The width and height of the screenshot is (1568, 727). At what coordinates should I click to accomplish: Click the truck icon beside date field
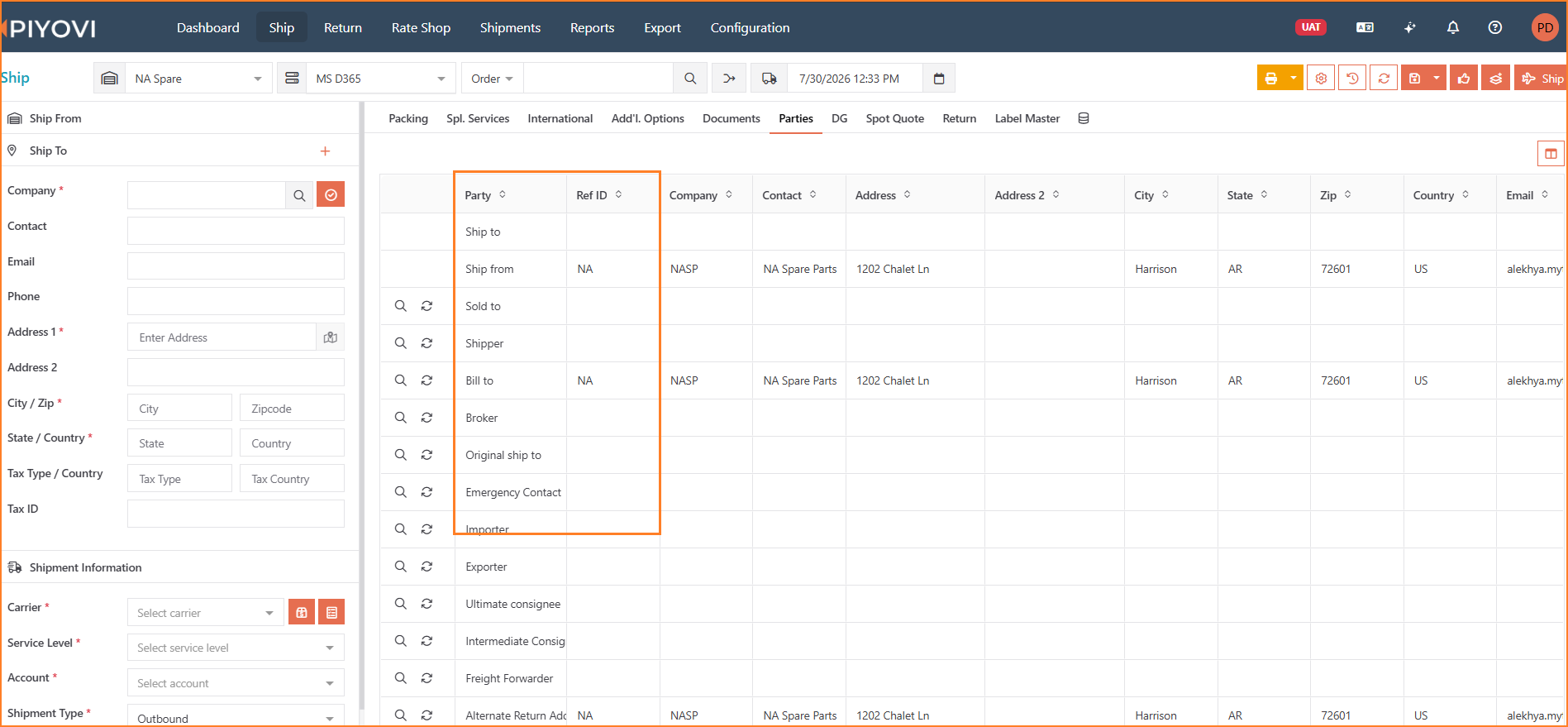click(769, 79)
